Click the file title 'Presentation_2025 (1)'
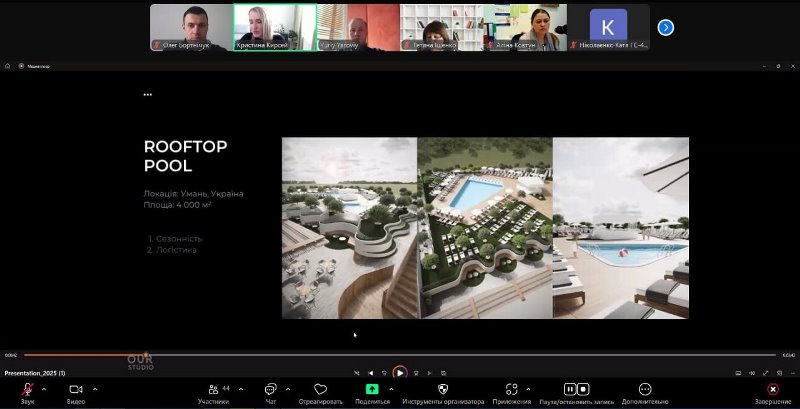The width and height of the screenshot is (800, 409). pyautogui.click(x=35, y=373)
